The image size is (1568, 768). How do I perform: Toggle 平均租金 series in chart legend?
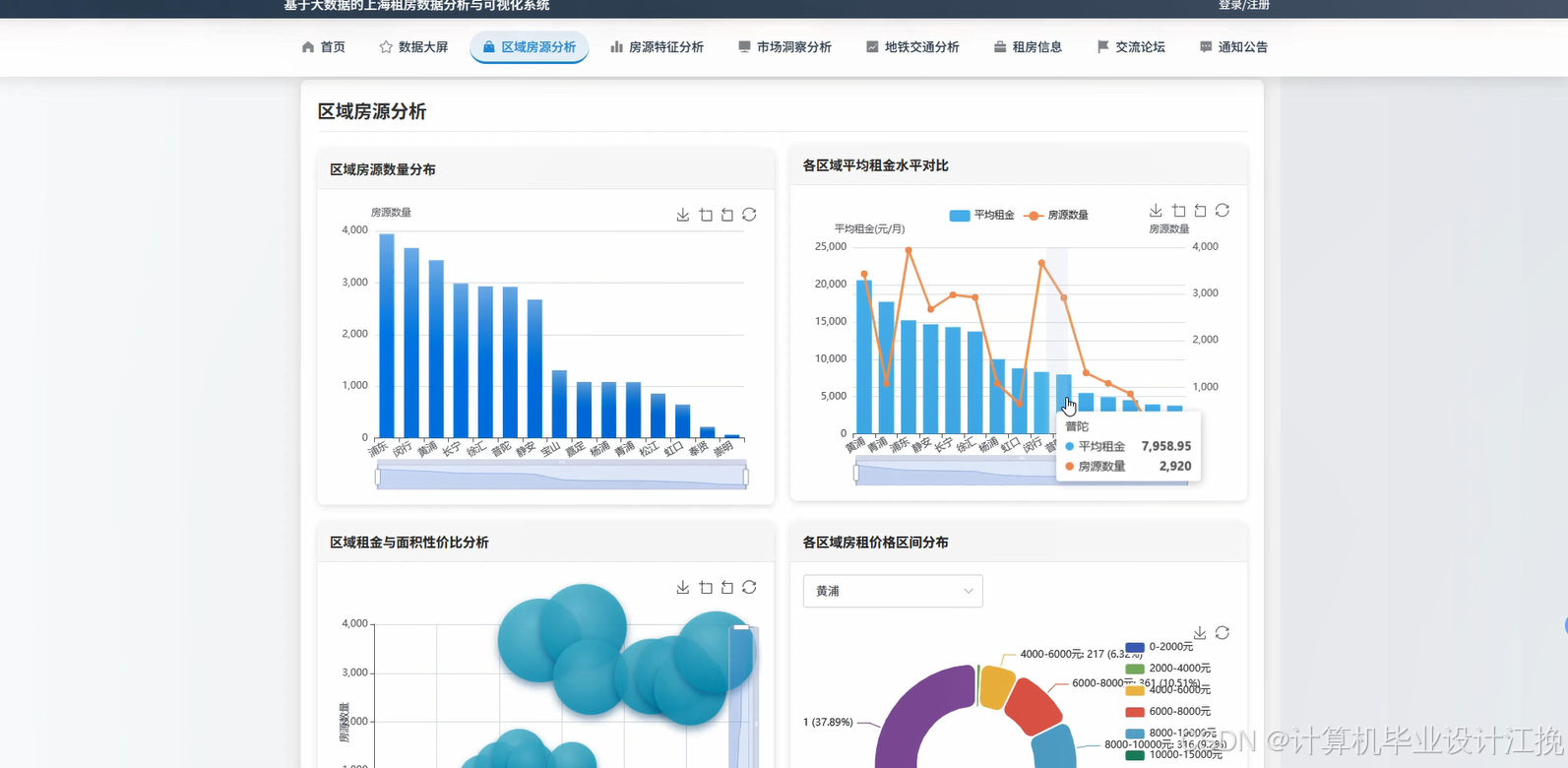point(981,215)
